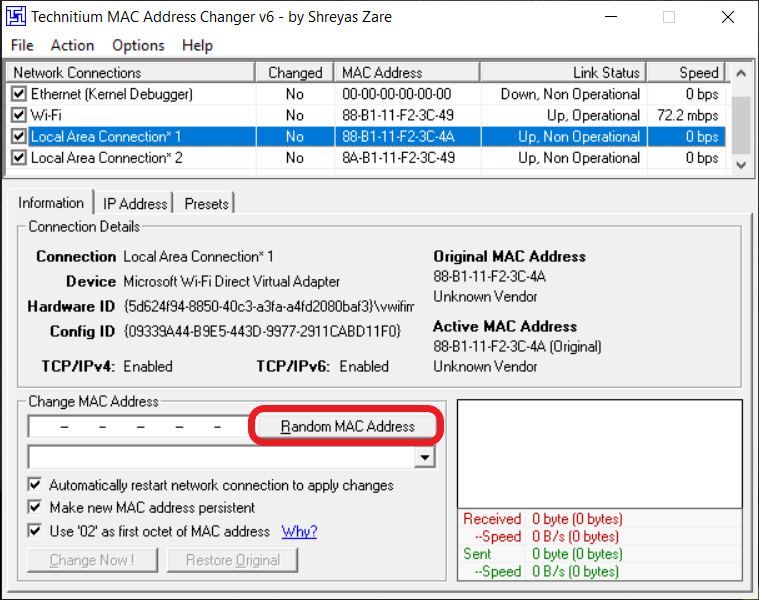Toggle the Wi-Fi connection checkbox
Screen dimensions: 759x600
(19, 115)
